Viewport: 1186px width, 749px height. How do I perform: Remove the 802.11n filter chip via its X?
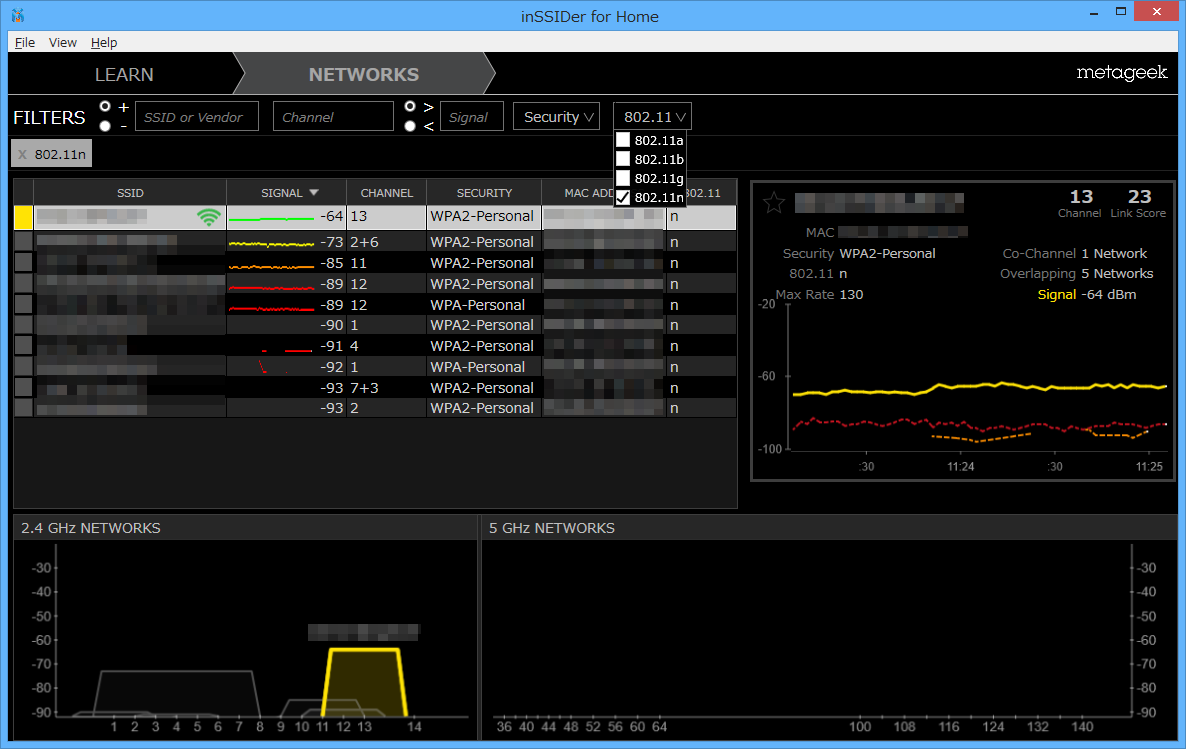[23, 154]
